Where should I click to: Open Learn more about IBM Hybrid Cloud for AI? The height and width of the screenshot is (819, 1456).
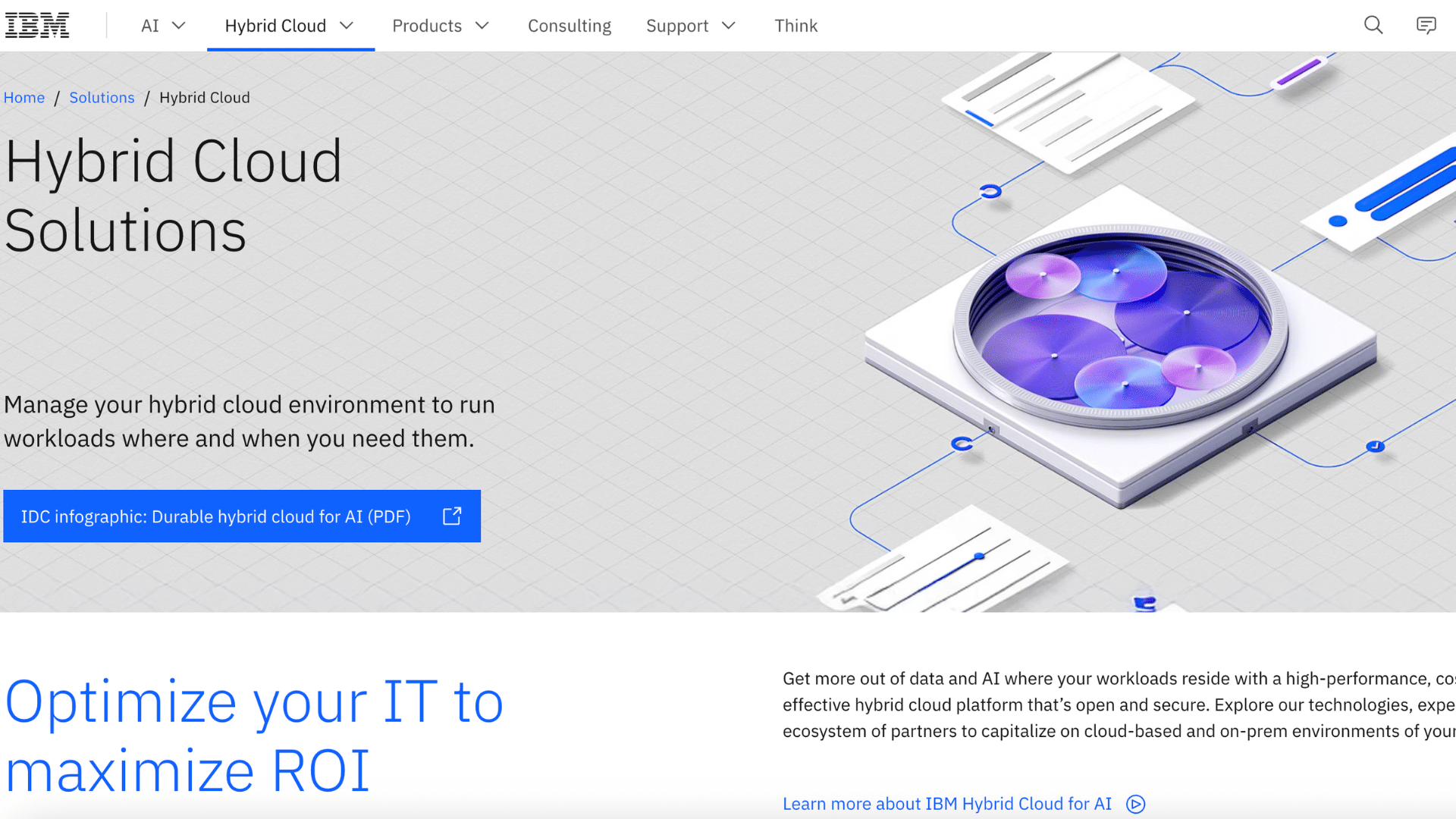click(x=946, y=804)
